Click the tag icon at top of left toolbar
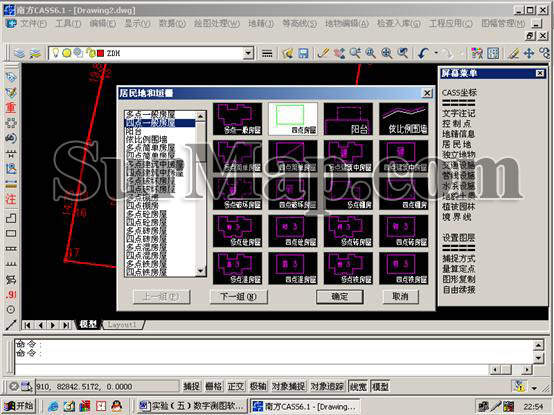 pyautogui.click(x=11, y=77)
